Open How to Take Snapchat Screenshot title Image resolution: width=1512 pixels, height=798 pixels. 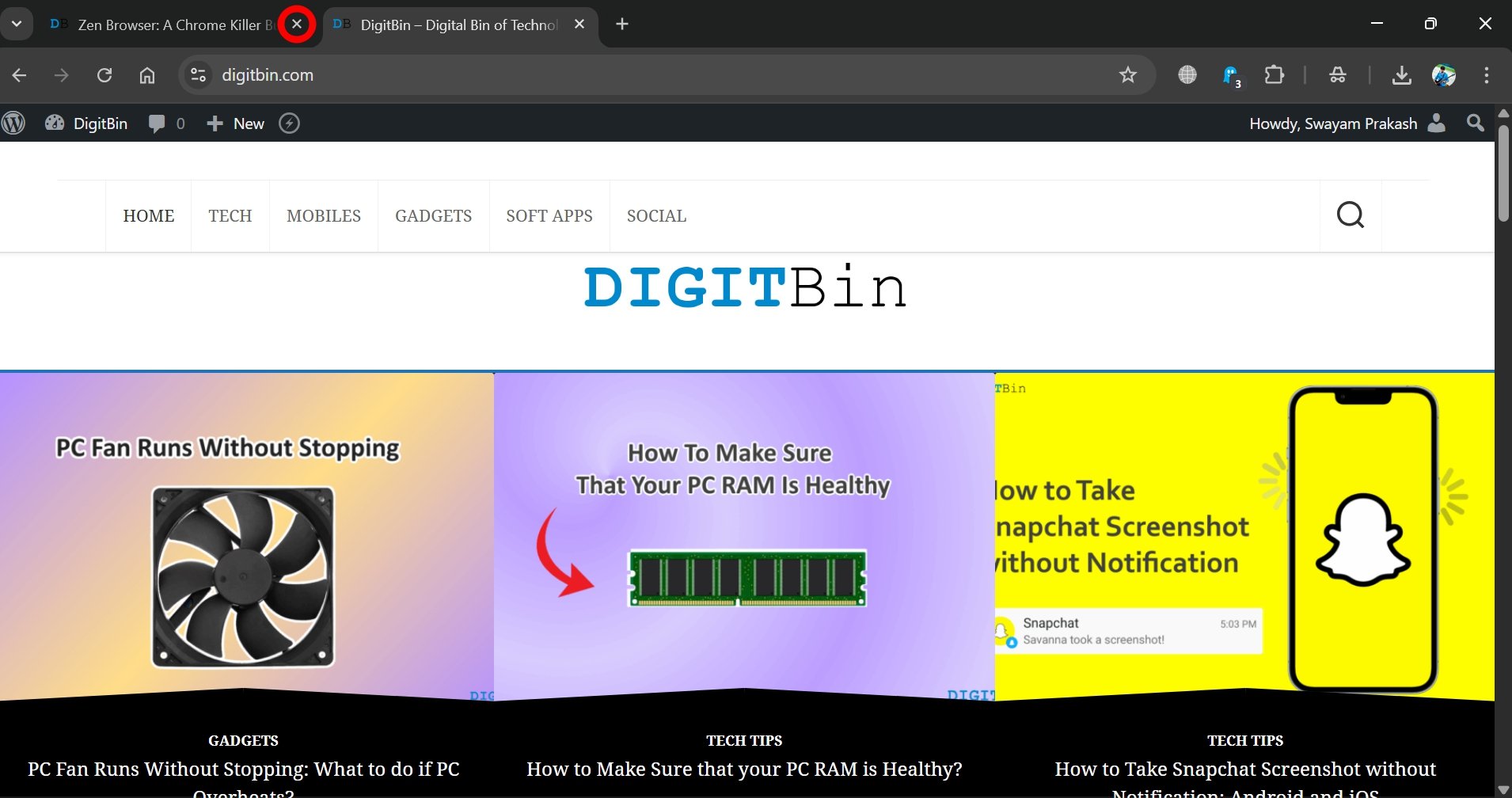coord(1245,780)
